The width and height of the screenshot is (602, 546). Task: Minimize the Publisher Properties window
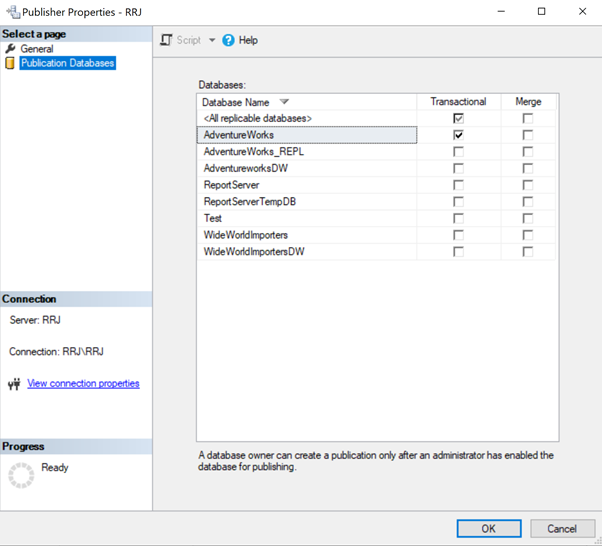point(501,12)
